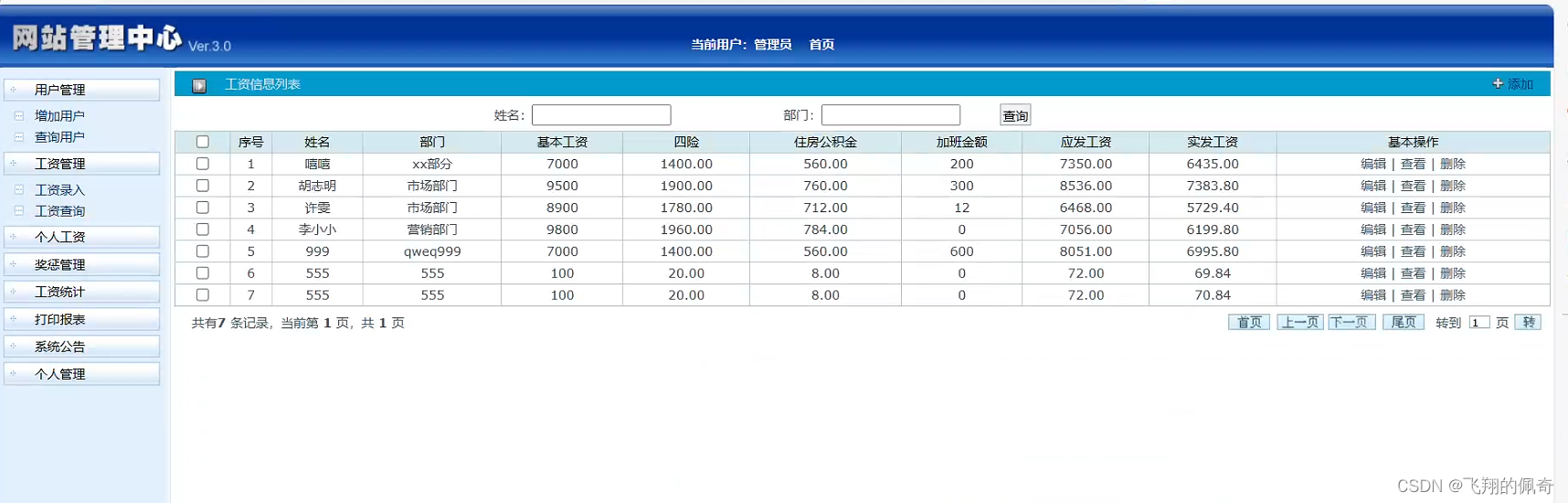The width and height of the screenshot is (1568, 503).
Task: Click the 下一页 pagination button
Action: coord(1350,322)
